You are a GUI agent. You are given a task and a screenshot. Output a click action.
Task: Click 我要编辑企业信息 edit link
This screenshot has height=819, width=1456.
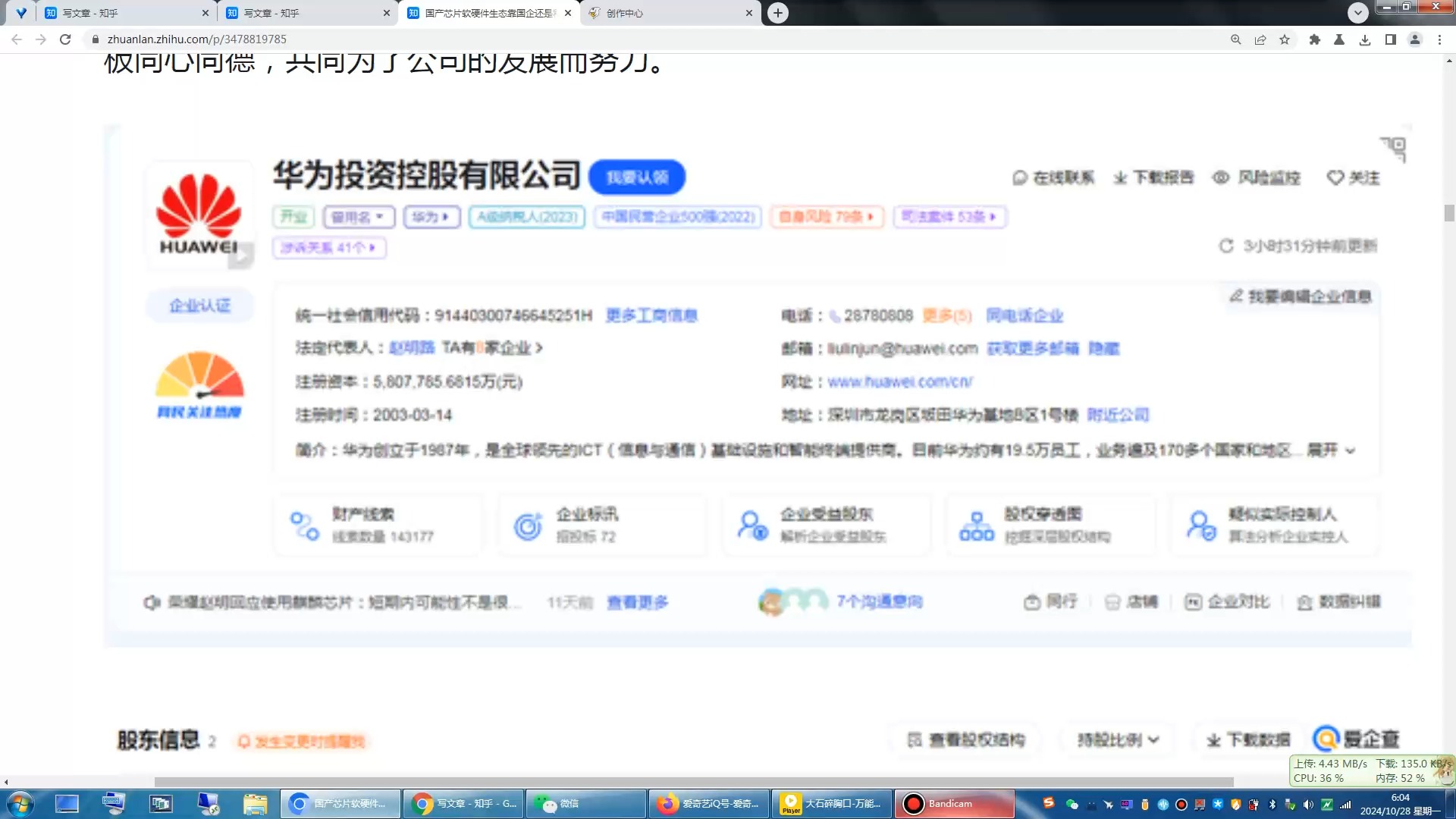(1301, 297)
